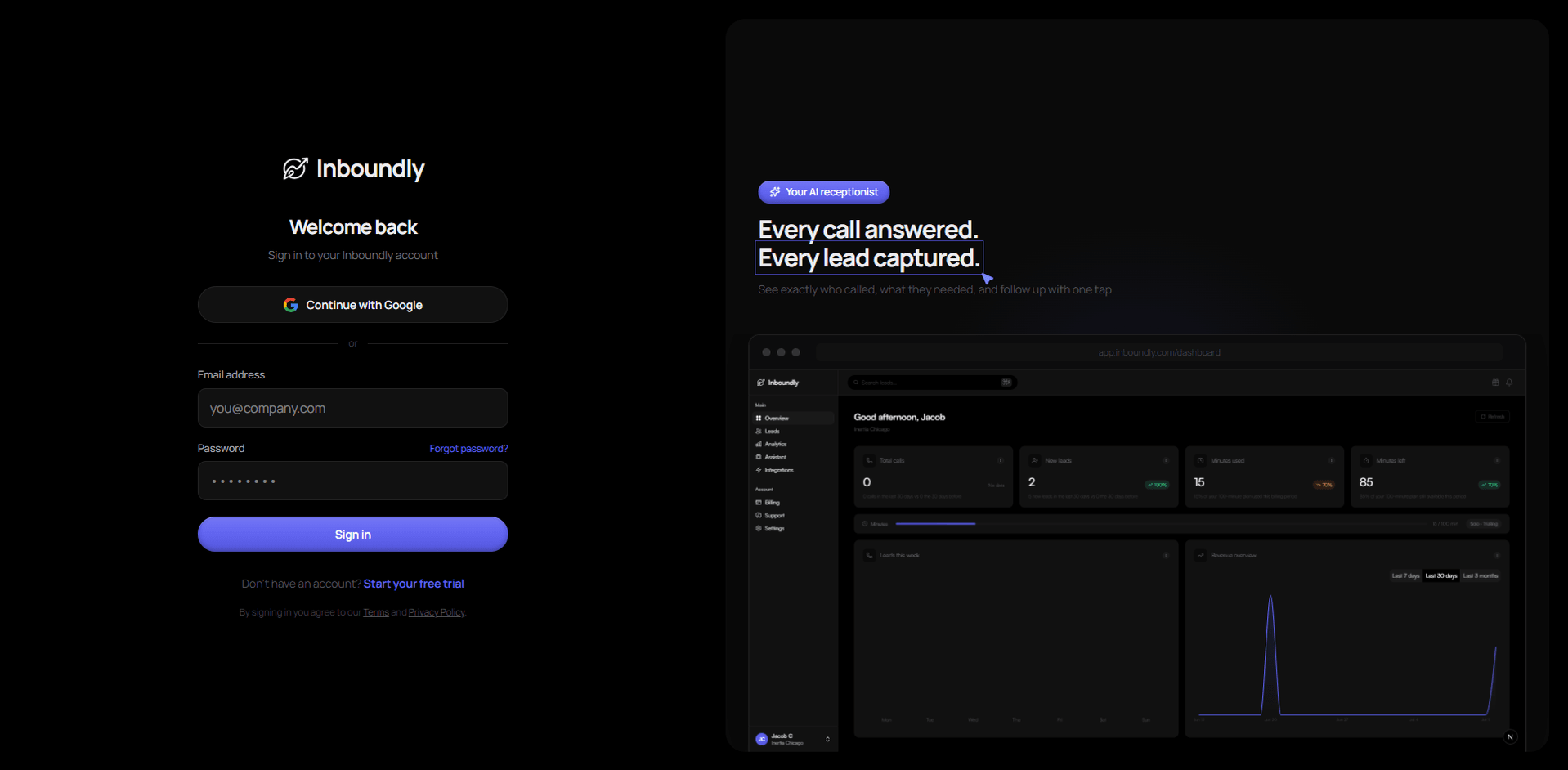
Task: Click Refresh in the dashboard preview
Action: 1493,417
